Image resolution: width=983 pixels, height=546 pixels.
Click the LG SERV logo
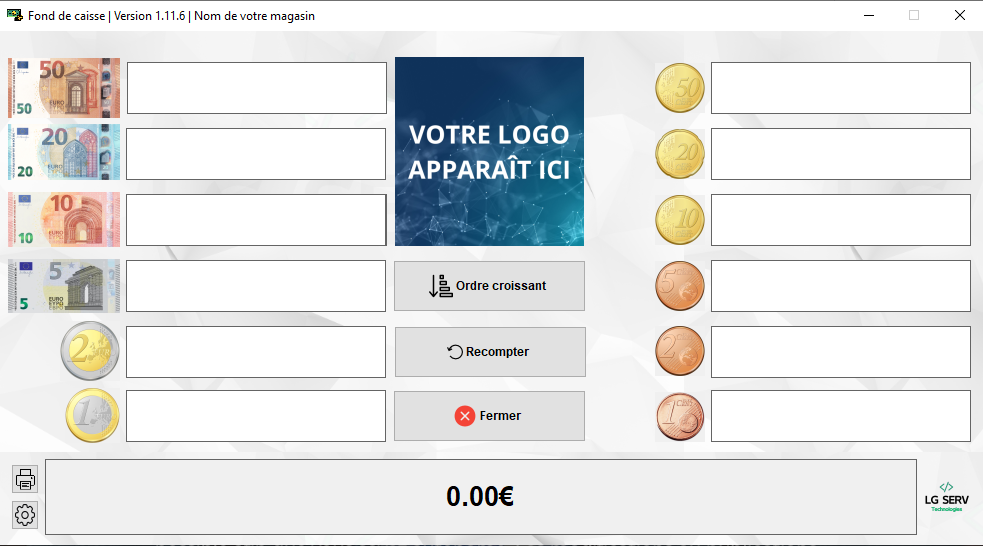pyautogui.click(x=947, y=497)
